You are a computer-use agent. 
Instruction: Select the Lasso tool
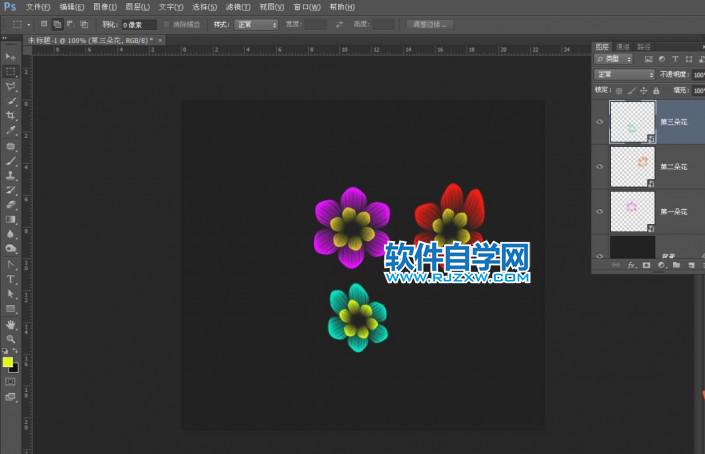click(x=10, y=86)
